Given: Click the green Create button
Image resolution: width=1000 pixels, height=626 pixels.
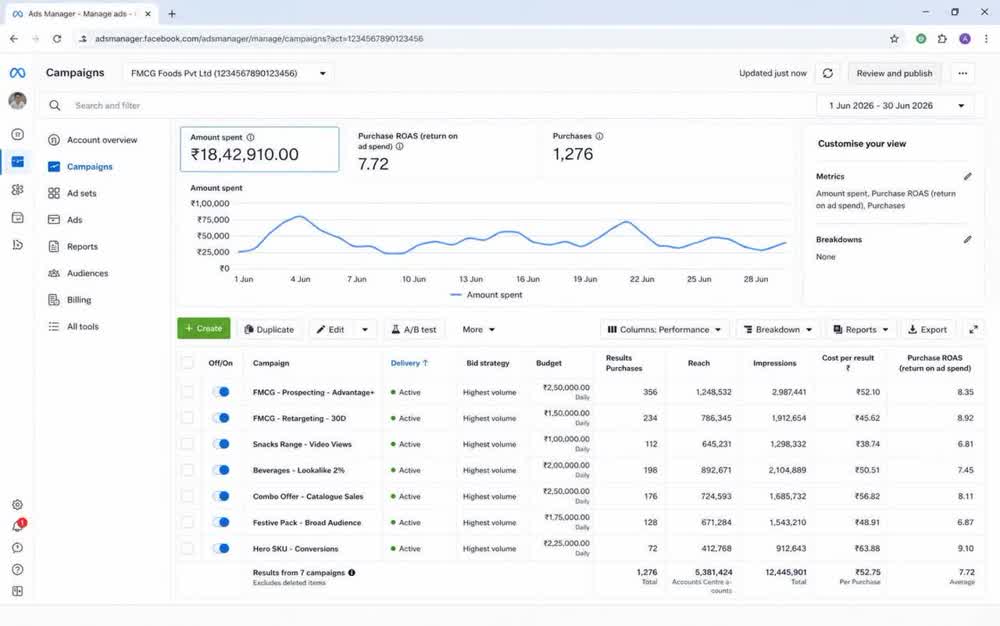Looking at the screenshot, I should click(203, 328).
